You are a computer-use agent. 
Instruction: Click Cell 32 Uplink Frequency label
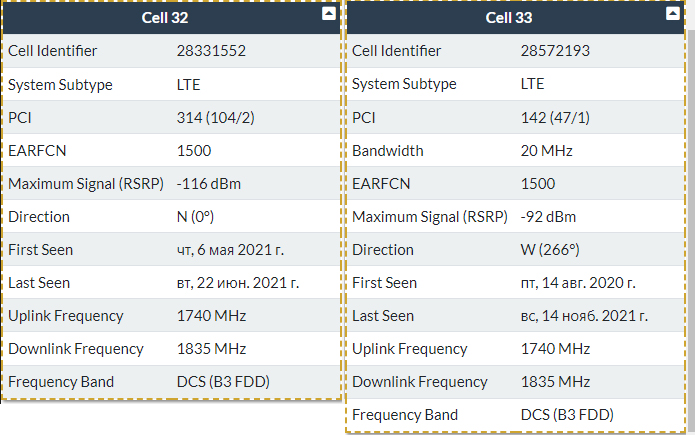66,315
